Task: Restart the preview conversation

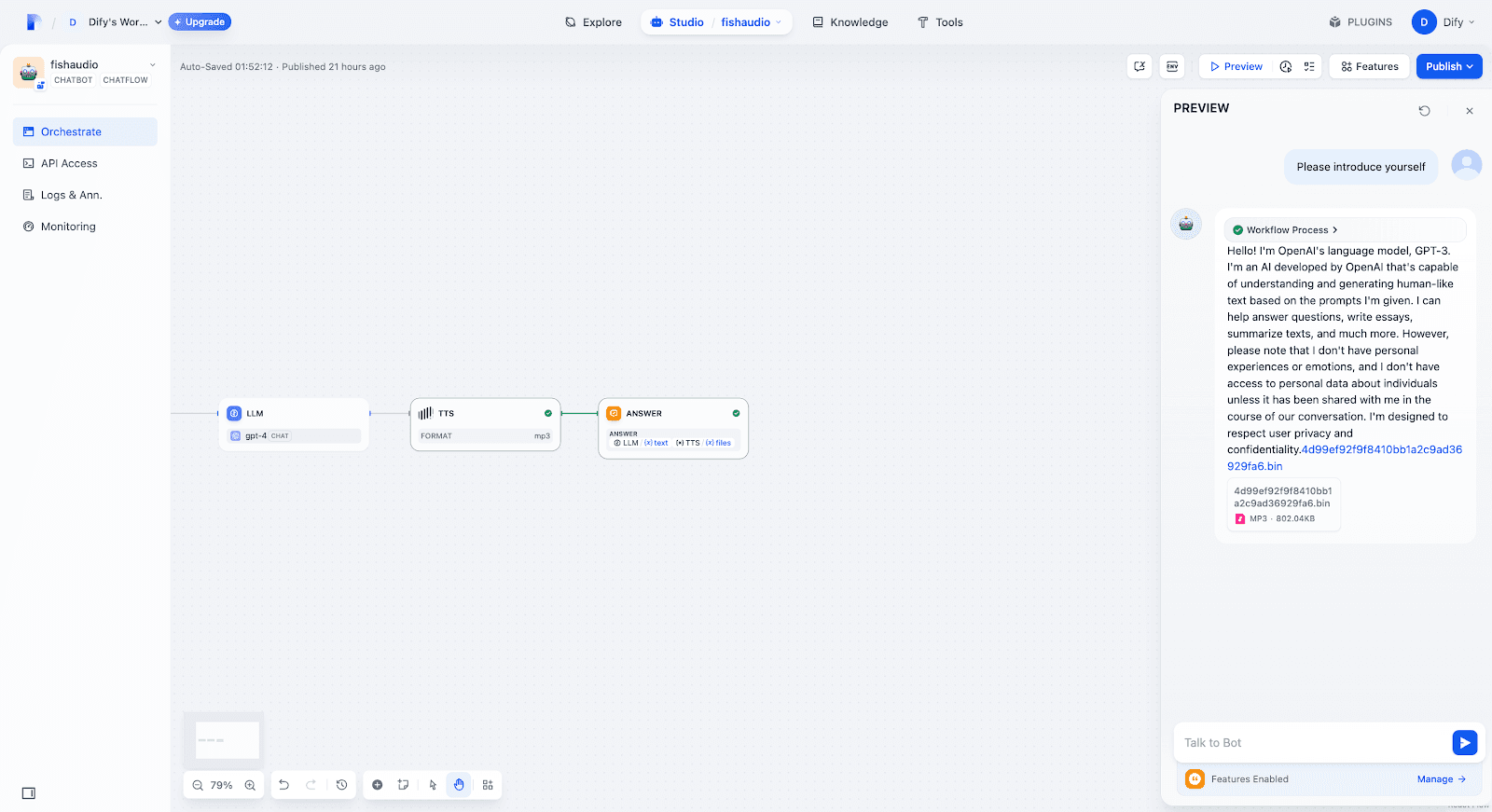Action: tap(1424, 111)
